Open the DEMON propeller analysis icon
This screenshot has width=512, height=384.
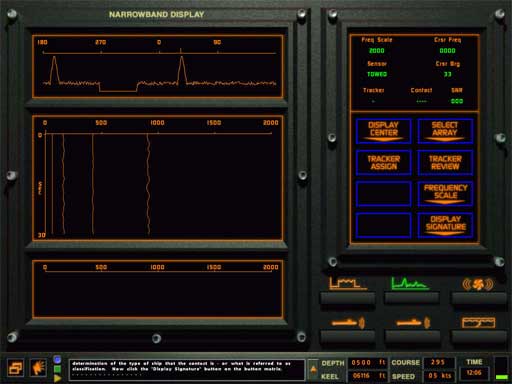478,284
